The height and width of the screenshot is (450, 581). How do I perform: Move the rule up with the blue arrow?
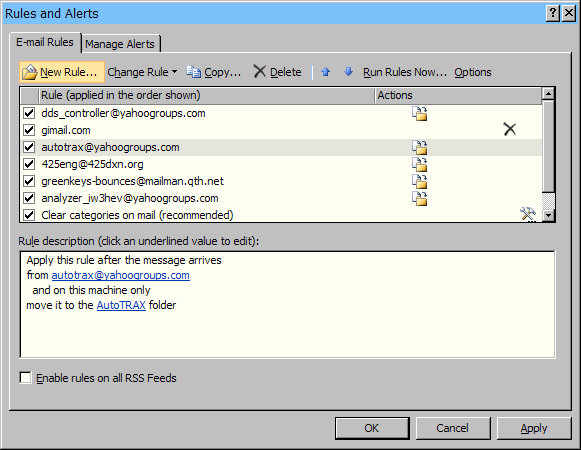click(x=326, y=72)
